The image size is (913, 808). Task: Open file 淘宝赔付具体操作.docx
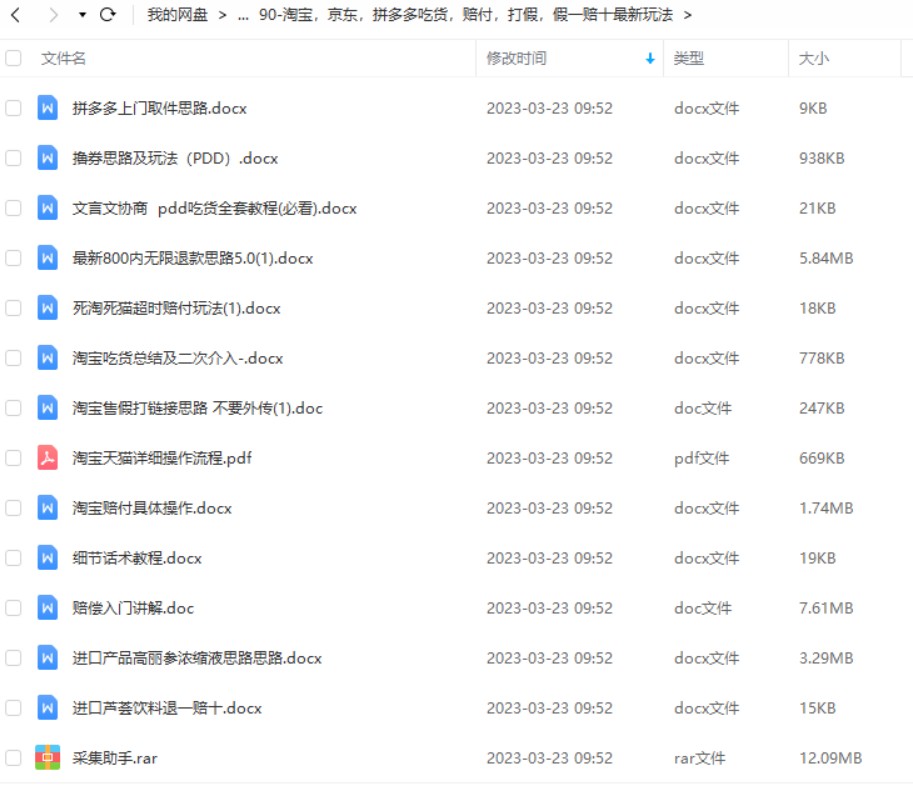[x=152, y=508]
